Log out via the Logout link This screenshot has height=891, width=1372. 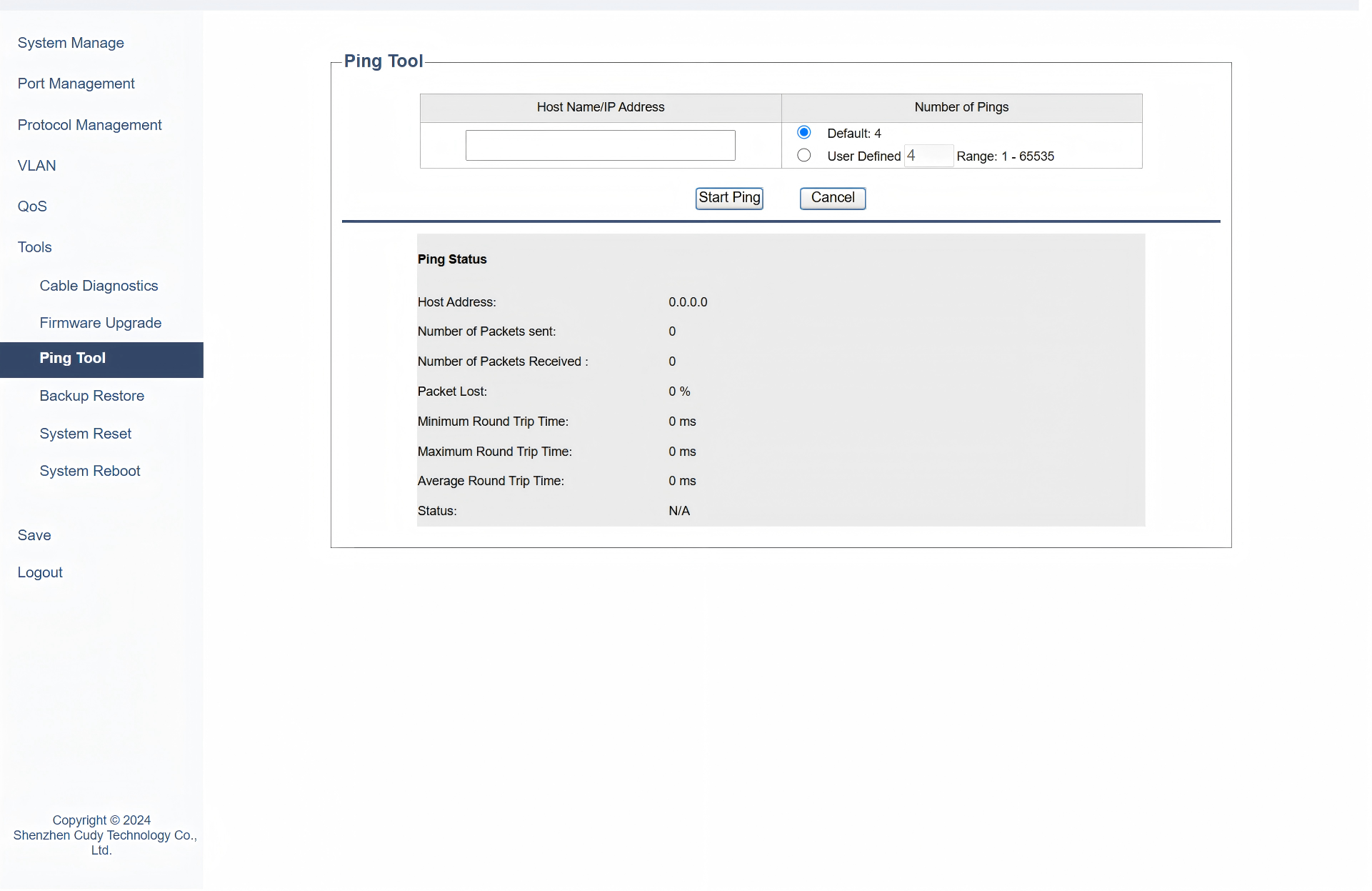coord(40,572)
